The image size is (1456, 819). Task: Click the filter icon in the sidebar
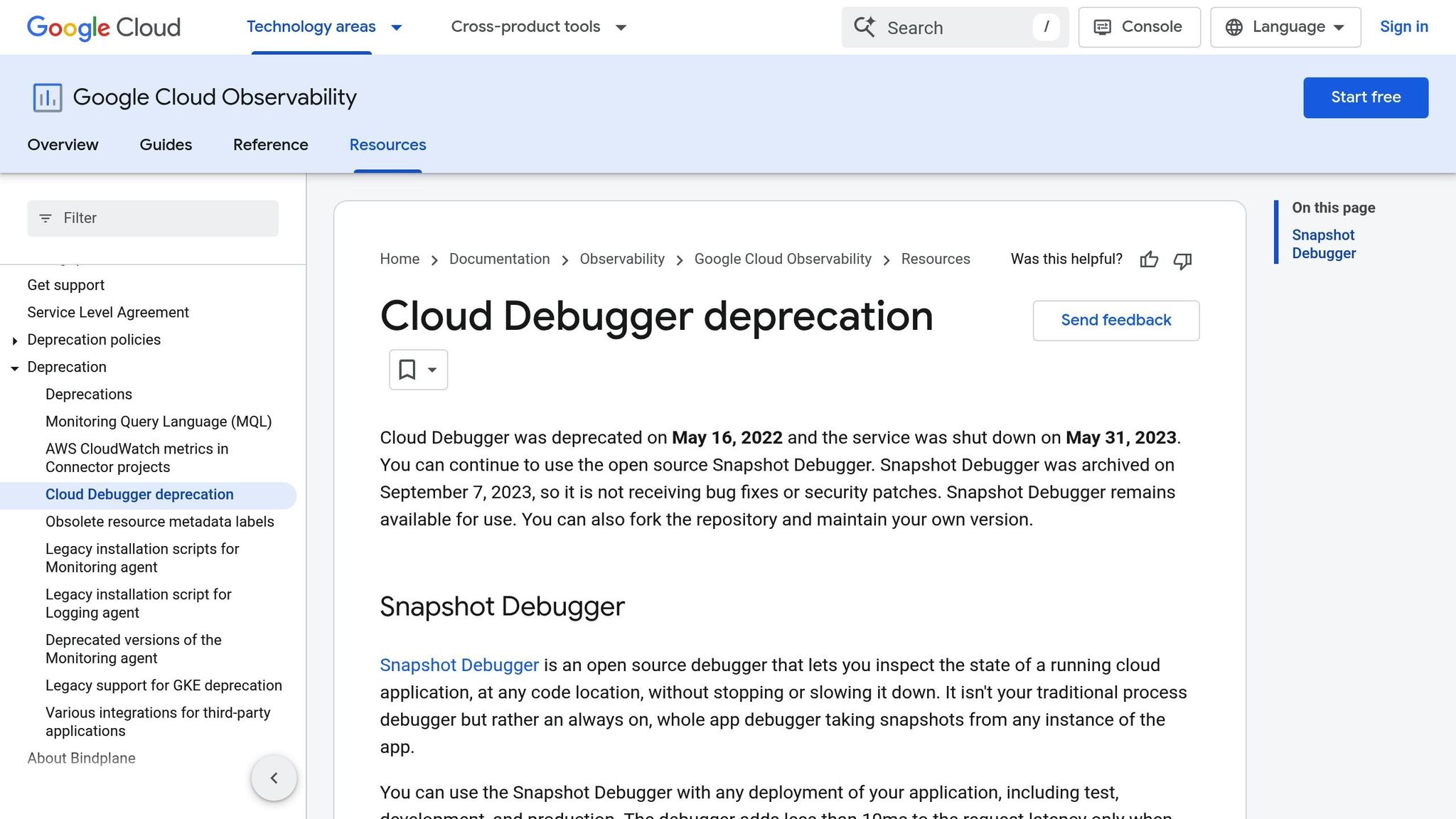[x=46, y=218]
